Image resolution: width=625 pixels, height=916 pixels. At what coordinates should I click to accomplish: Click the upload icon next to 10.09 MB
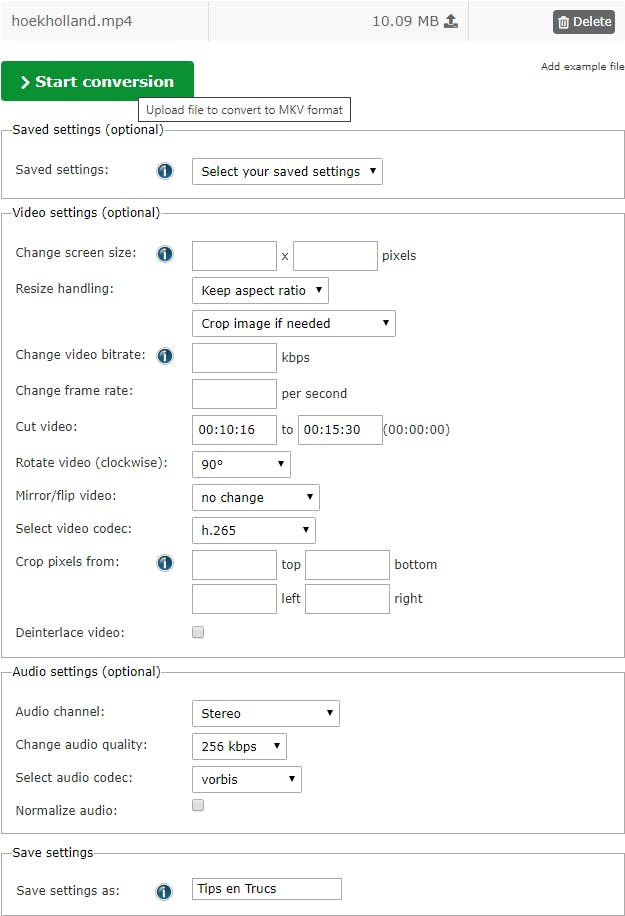[451, 21]
